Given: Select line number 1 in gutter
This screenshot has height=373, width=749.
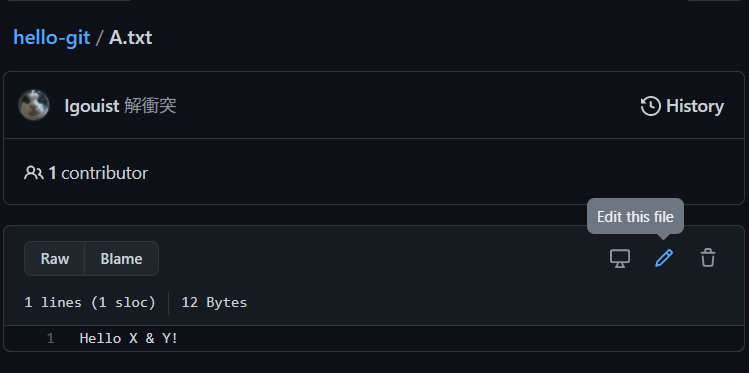Looking at the screenshot, I should [x=50, y=339].
